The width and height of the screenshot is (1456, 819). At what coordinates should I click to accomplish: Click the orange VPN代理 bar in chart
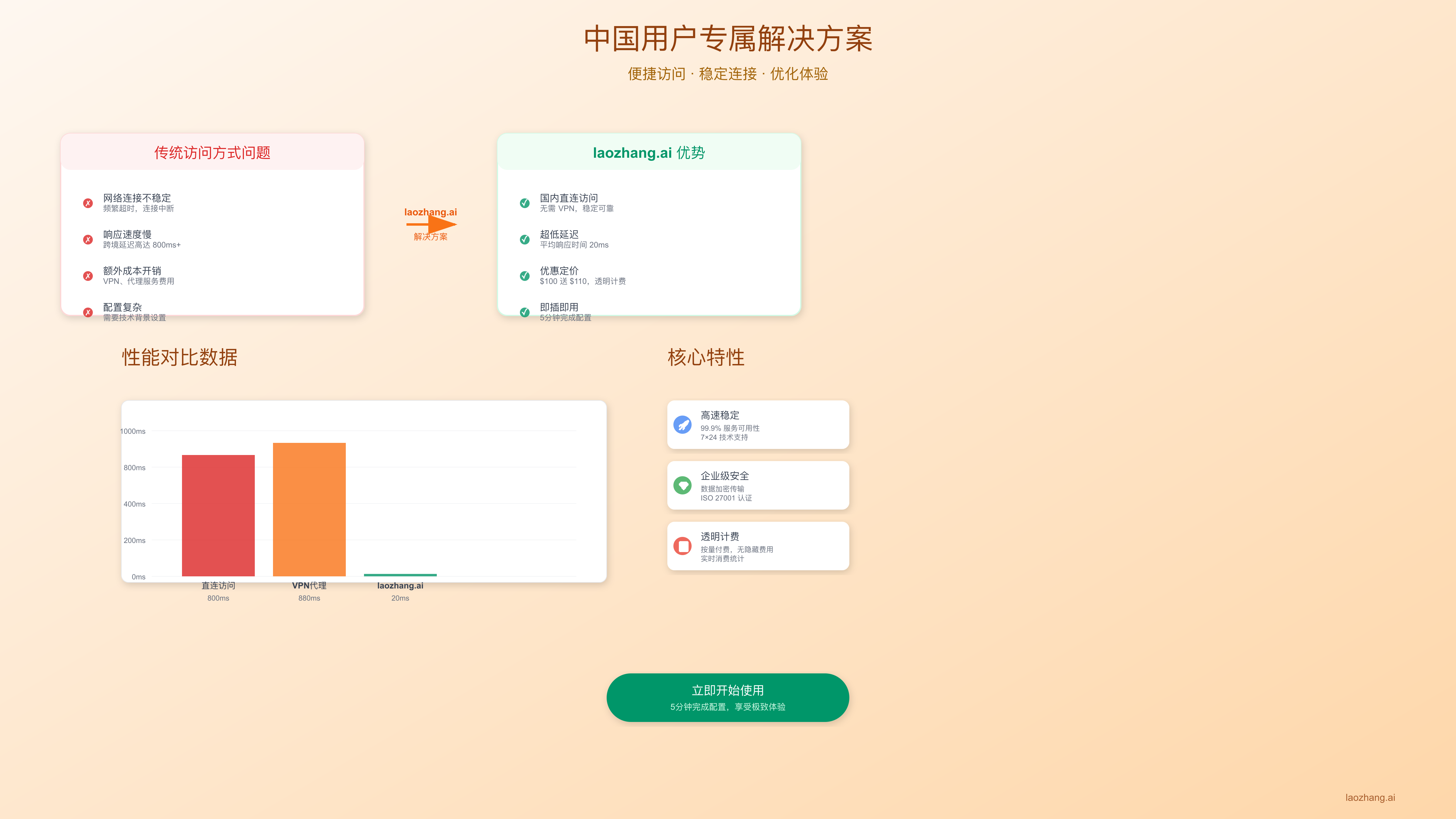309,509
